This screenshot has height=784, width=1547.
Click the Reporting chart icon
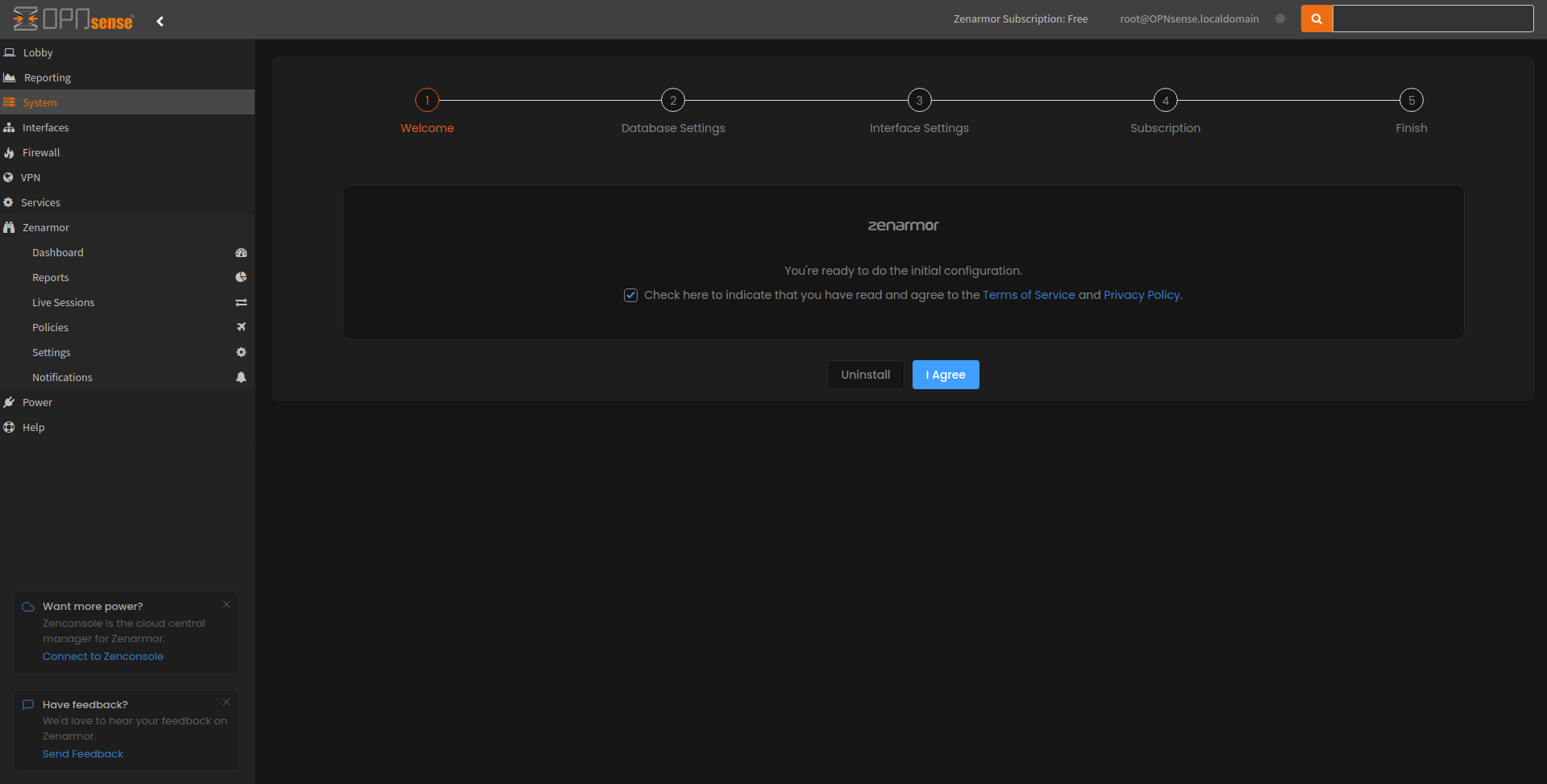coord(10,77)
